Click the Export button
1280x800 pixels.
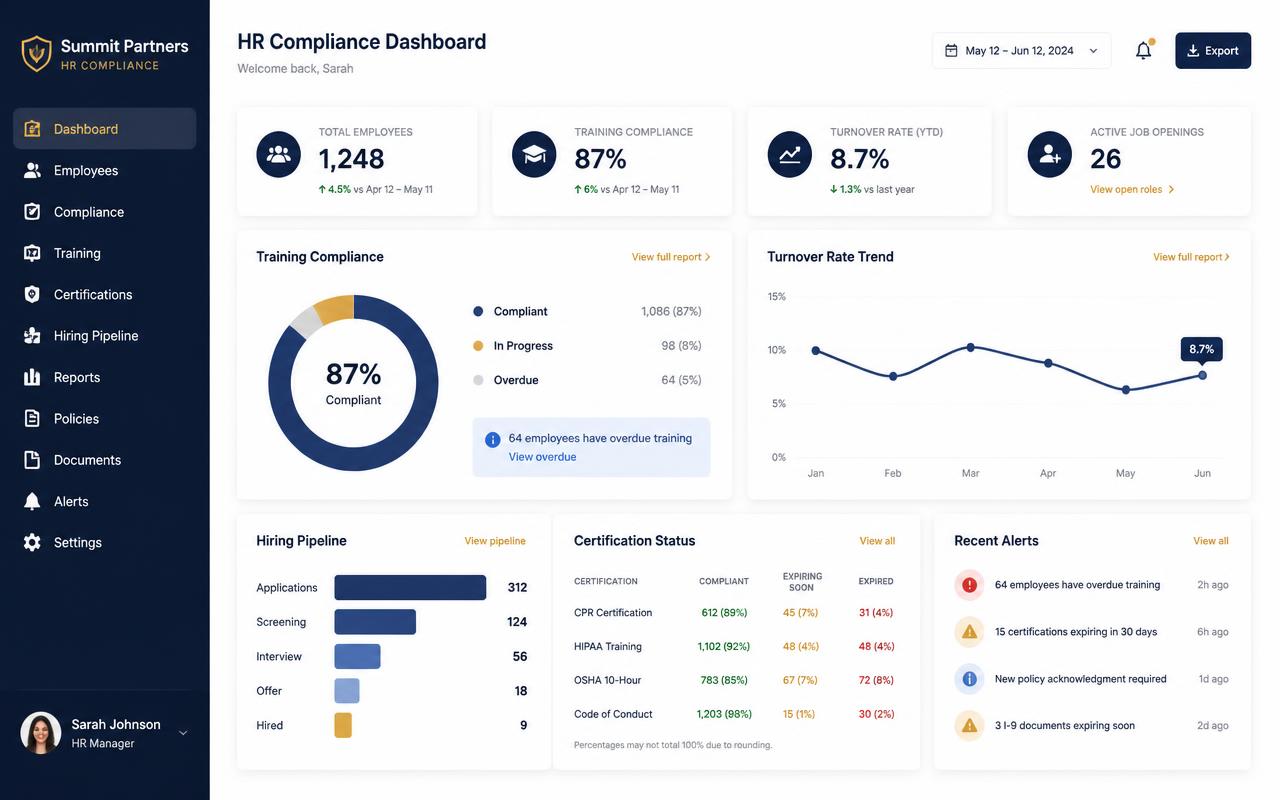(x=1213, y=50)
